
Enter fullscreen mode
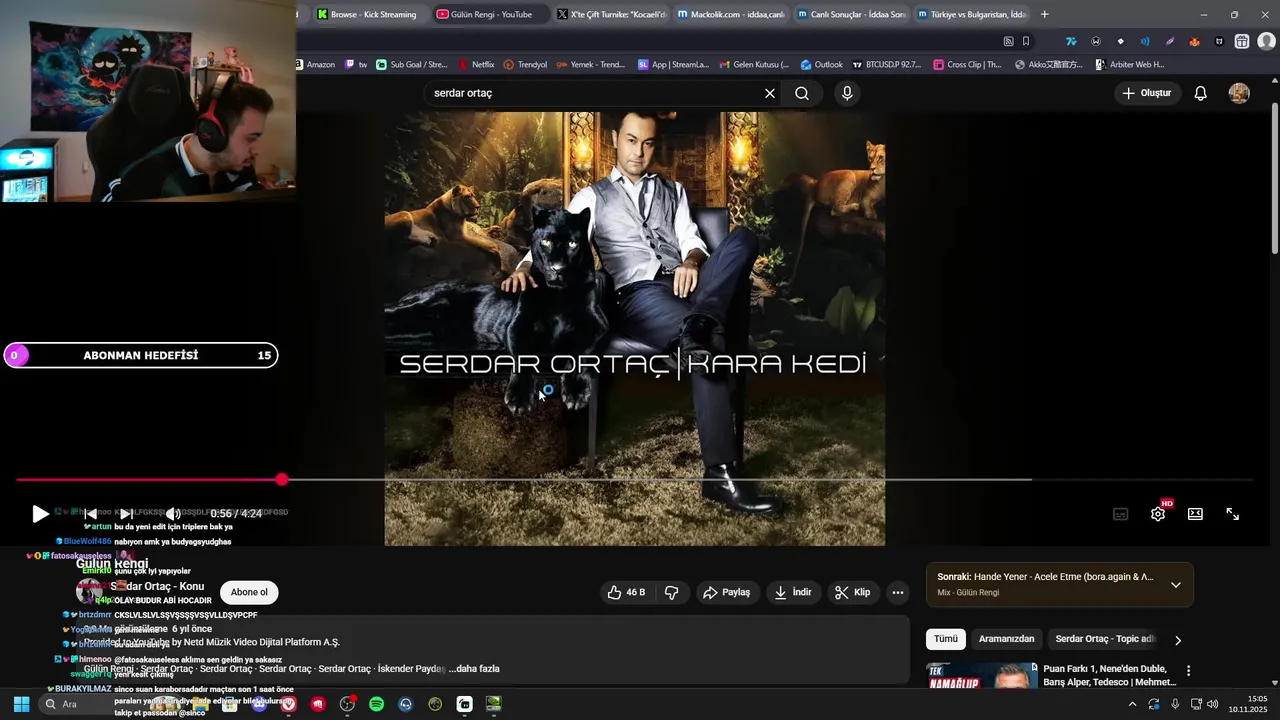pos(1233,514)
